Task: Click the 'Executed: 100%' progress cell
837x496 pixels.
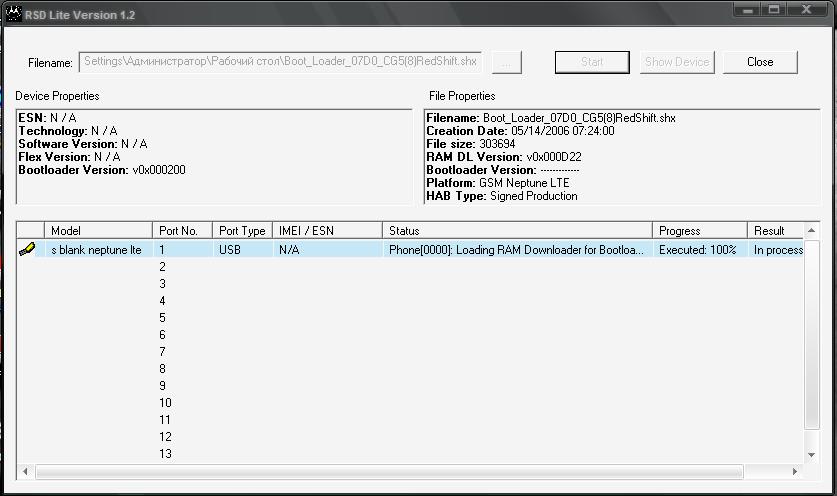Action: 698,249
